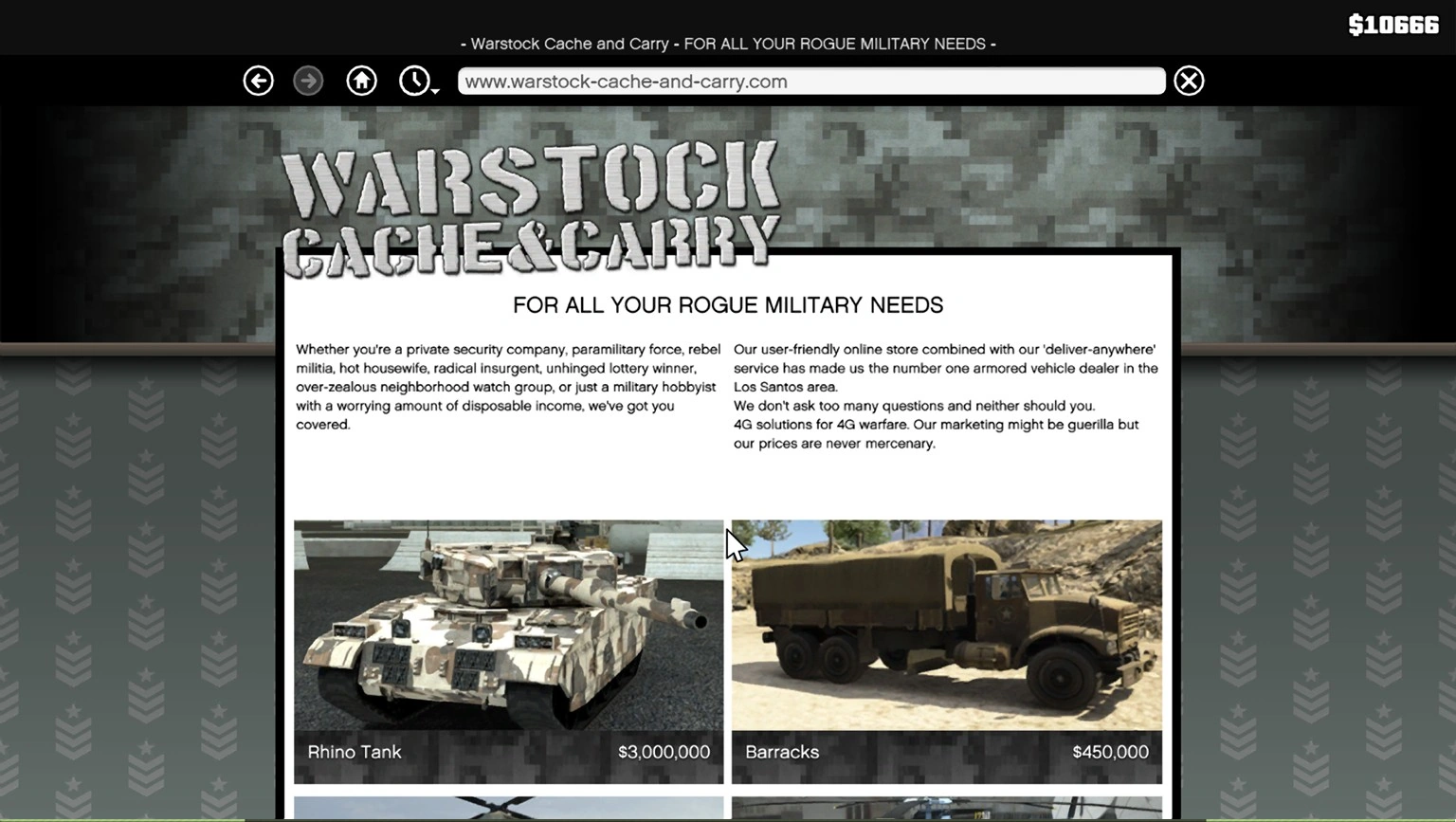Click the Barracks military truck photo
The width and height of the screenshot is (1456, 822).
(945, 624)
